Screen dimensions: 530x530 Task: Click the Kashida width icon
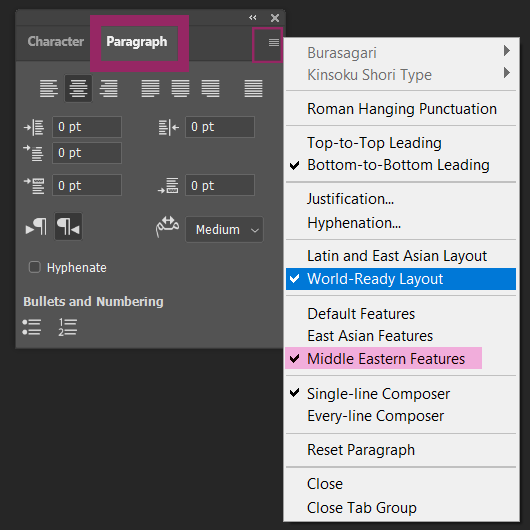click(167, 226)
